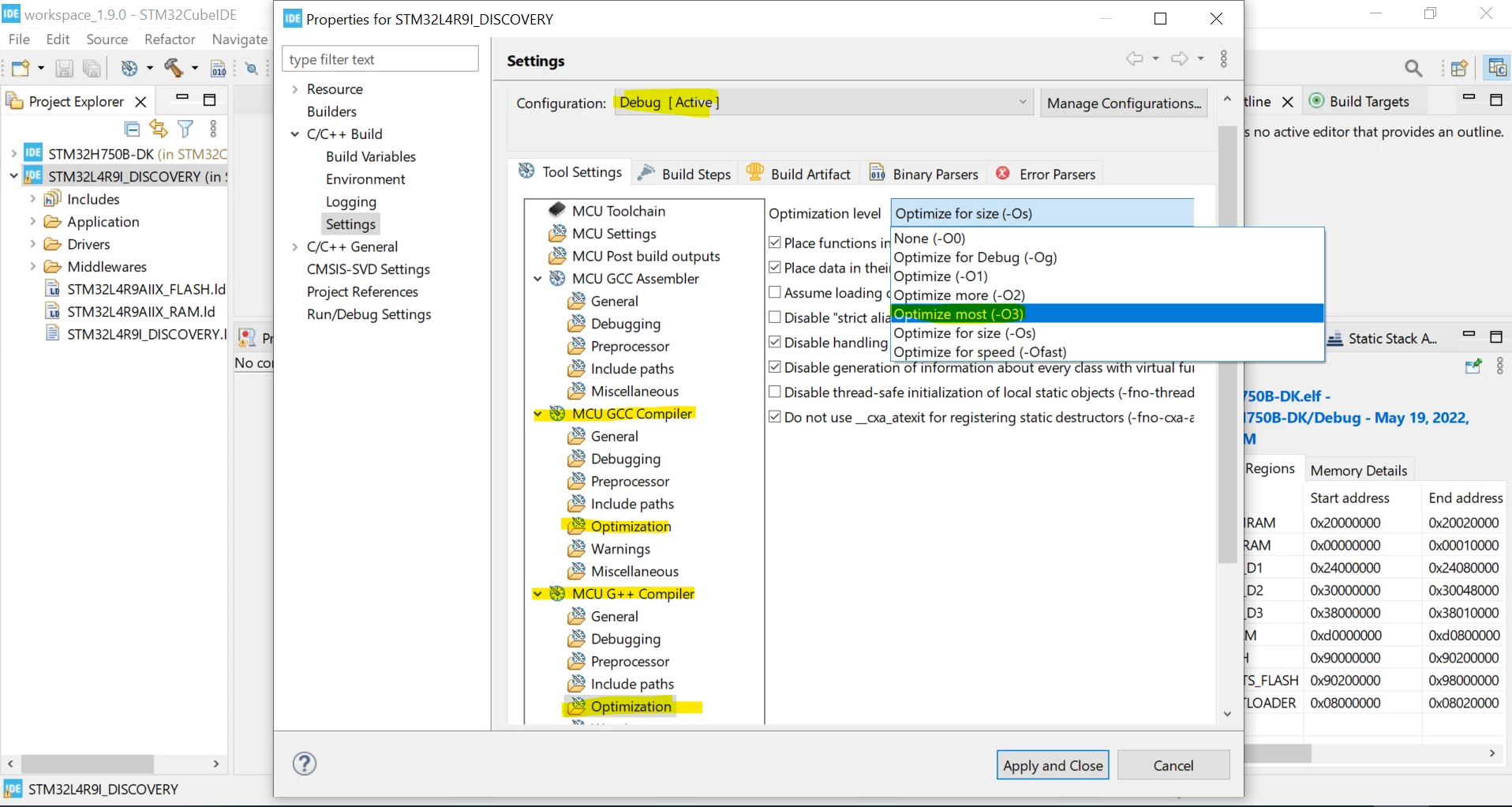The width and height of the screenshot is (1512, 807).
Task: Toggle the 'Disable handling' checkbox
Action: 775,342
